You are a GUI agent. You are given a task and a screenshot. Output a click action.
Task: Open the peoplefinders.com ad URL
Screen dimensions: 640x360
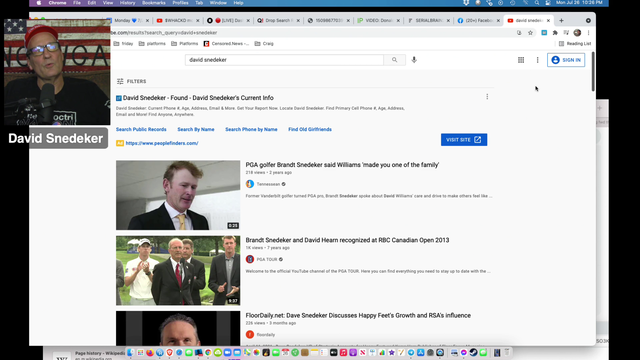click(x=162, y=143)
